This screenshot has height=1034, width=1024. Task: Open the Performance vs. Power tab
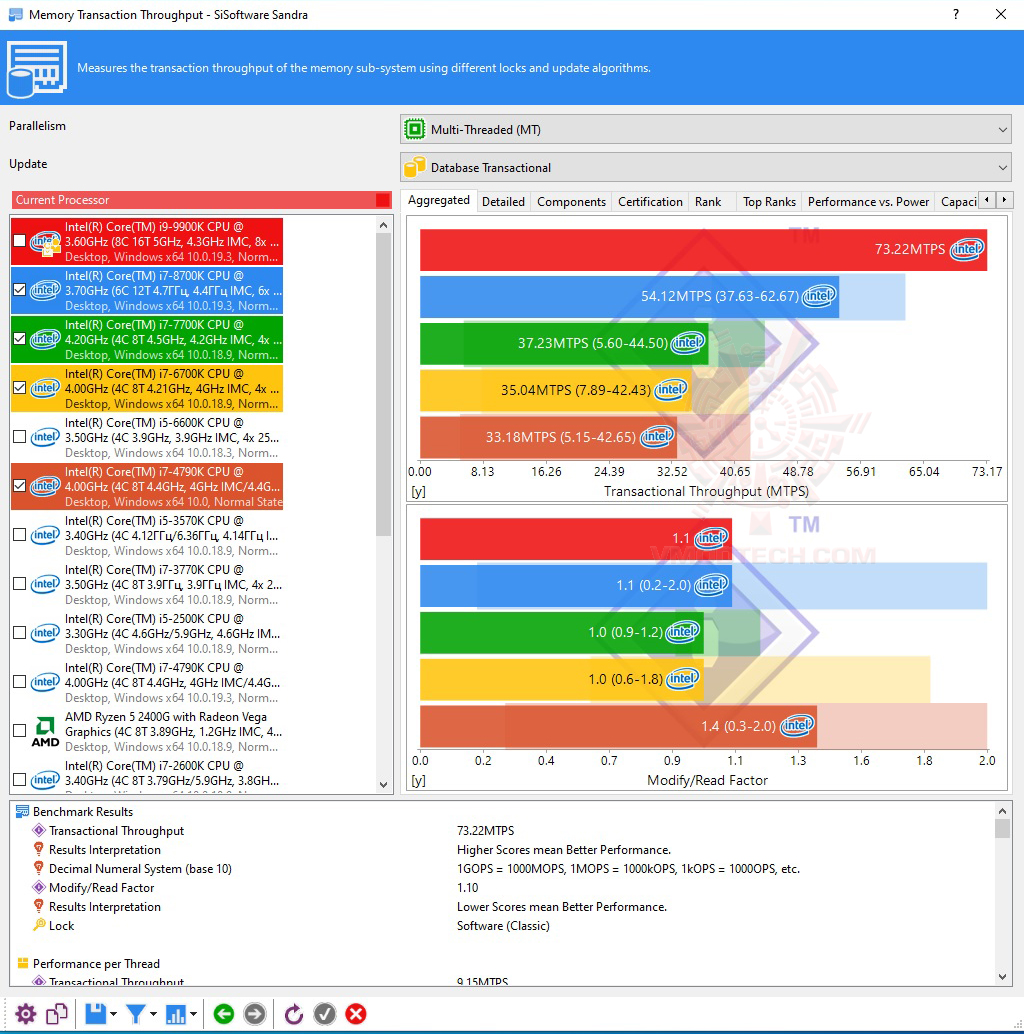click(x=868, y=202)
